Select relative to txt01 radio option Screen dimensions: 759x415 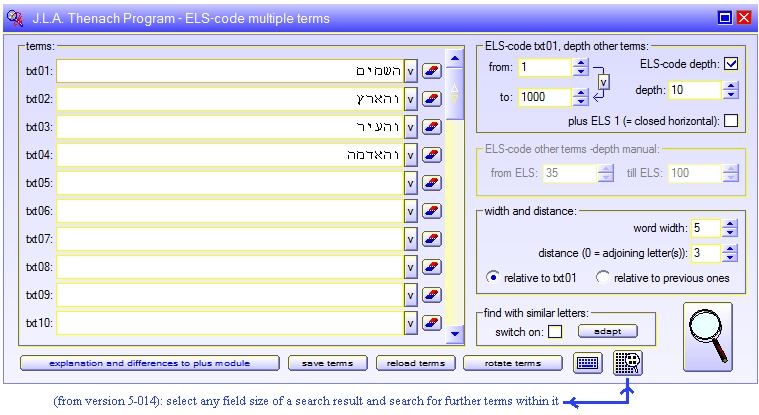click(x=492, y=277)
